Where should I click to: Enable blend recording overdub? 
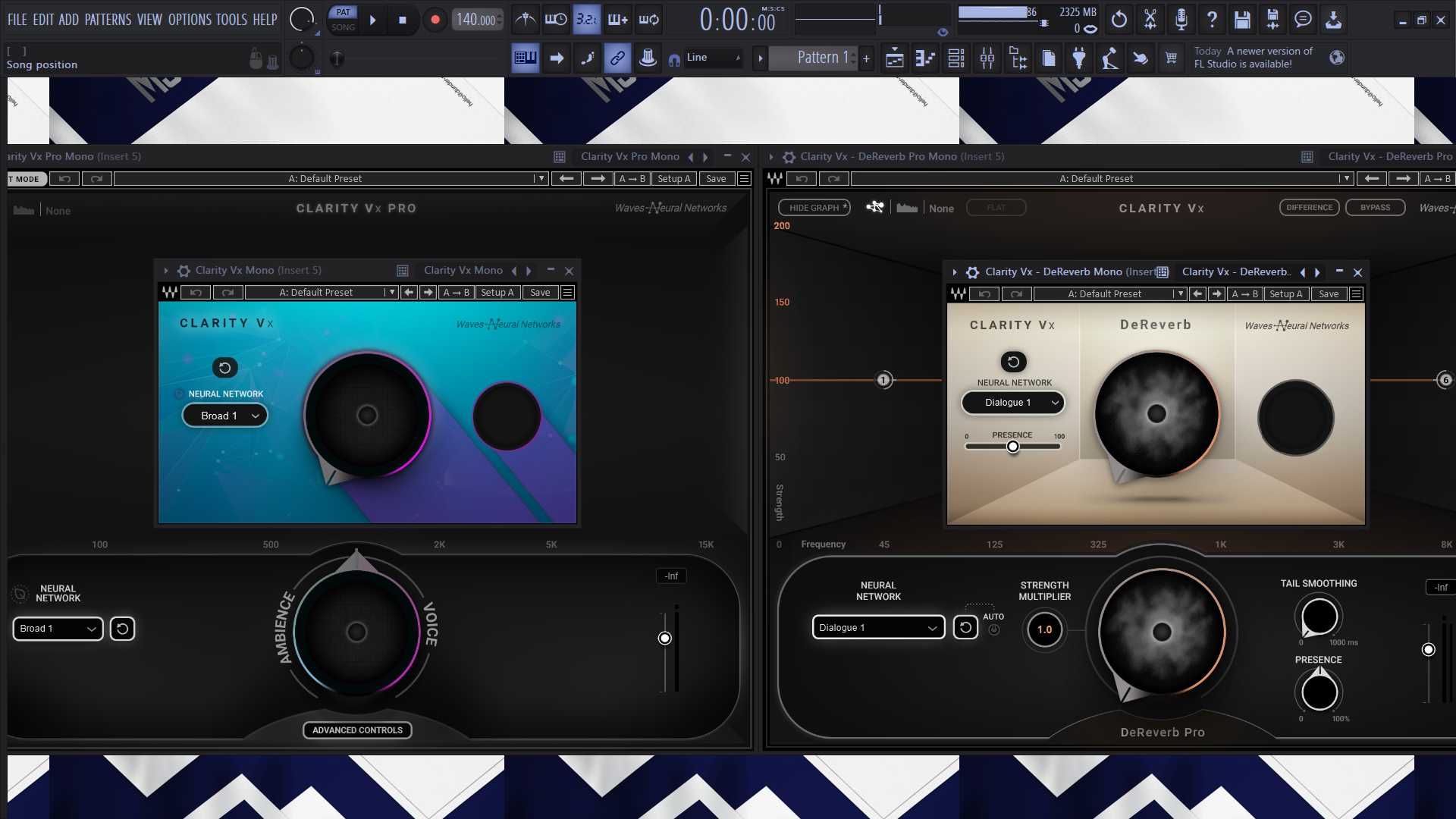tap(617, 20)
